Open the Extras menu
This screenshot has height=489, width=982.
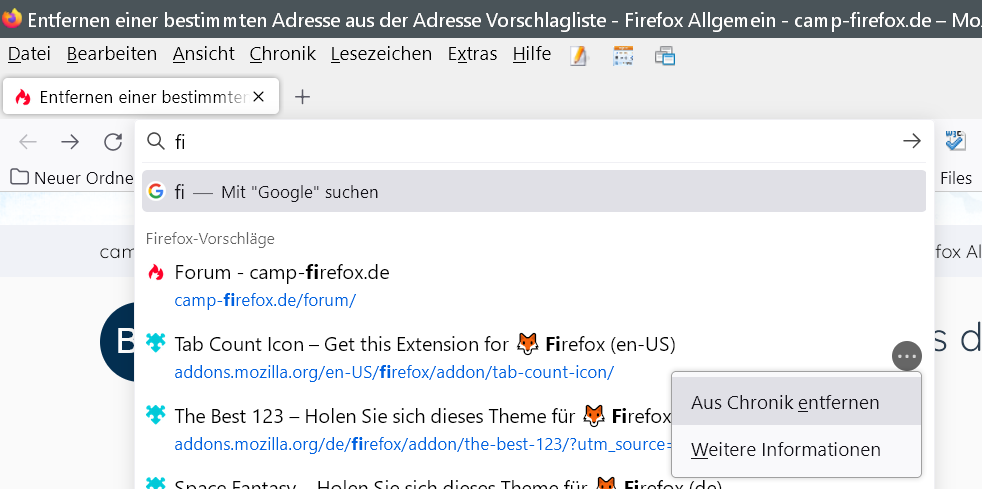coord(472,54)
